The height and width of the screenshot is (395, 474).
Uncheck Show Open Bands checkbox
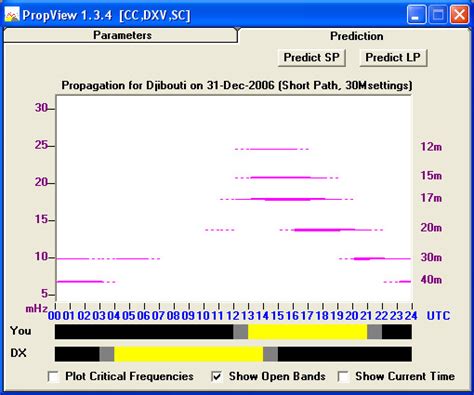click(217, 377)
